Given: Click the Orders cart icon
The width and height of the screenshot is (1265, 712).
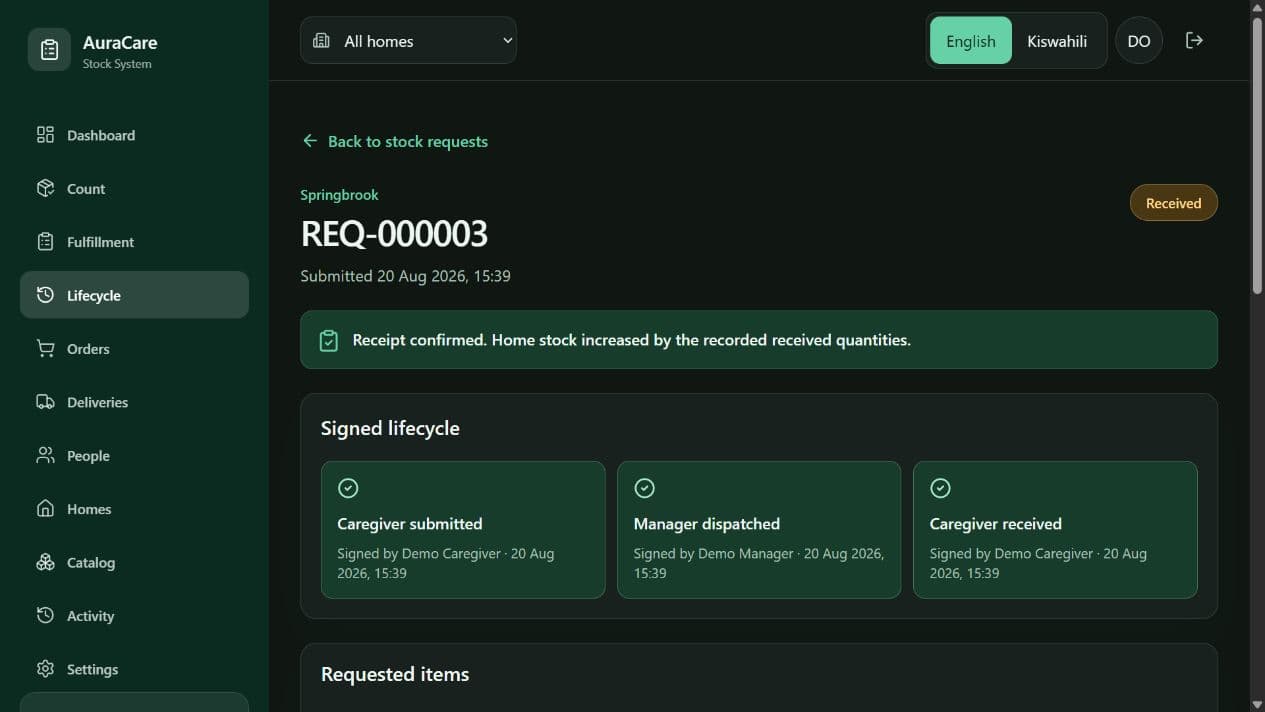Looking at the screenshot, I should (45, 349).
